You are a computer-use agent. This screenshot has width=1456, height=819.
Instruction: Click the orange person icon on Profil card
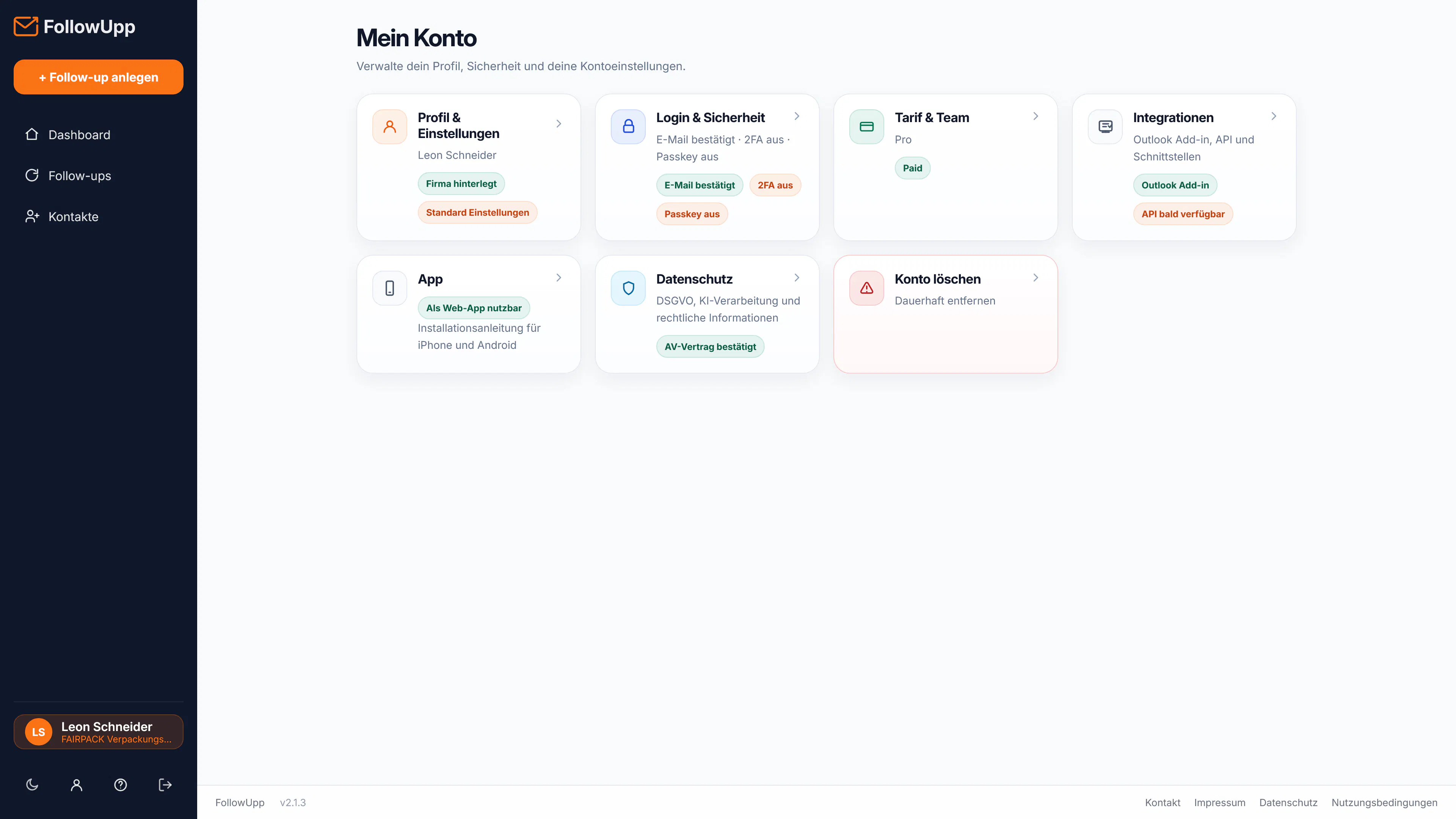click(389, 127)
